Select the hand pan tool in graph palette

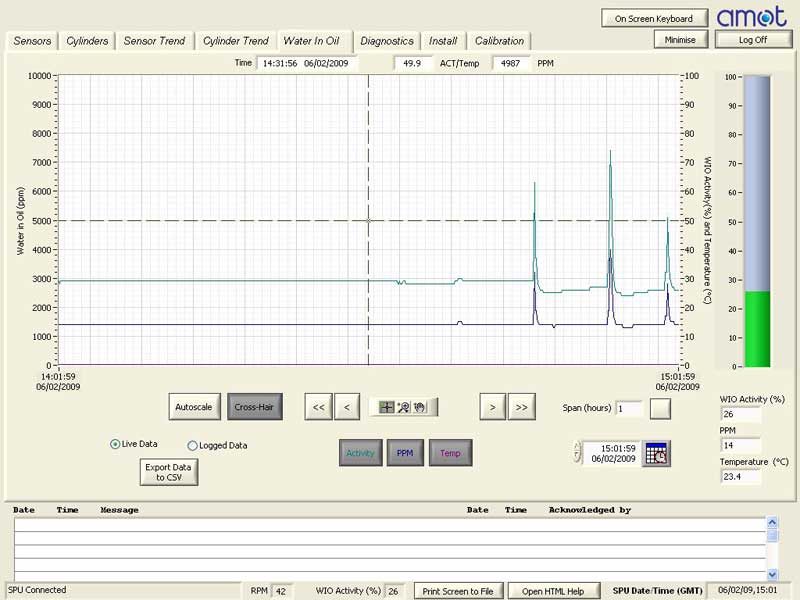click(420, 407)
